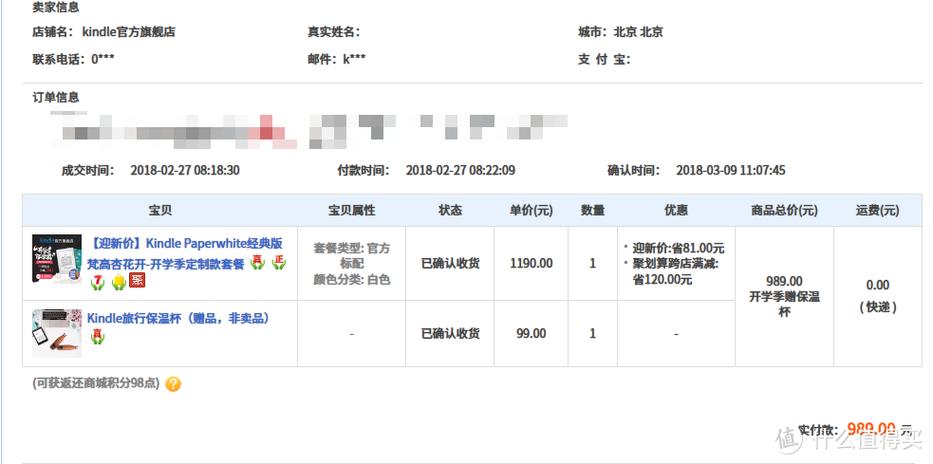Click 已确认收货 status in the 保温杯 row

pyautogui.click(x=450, y=334)
